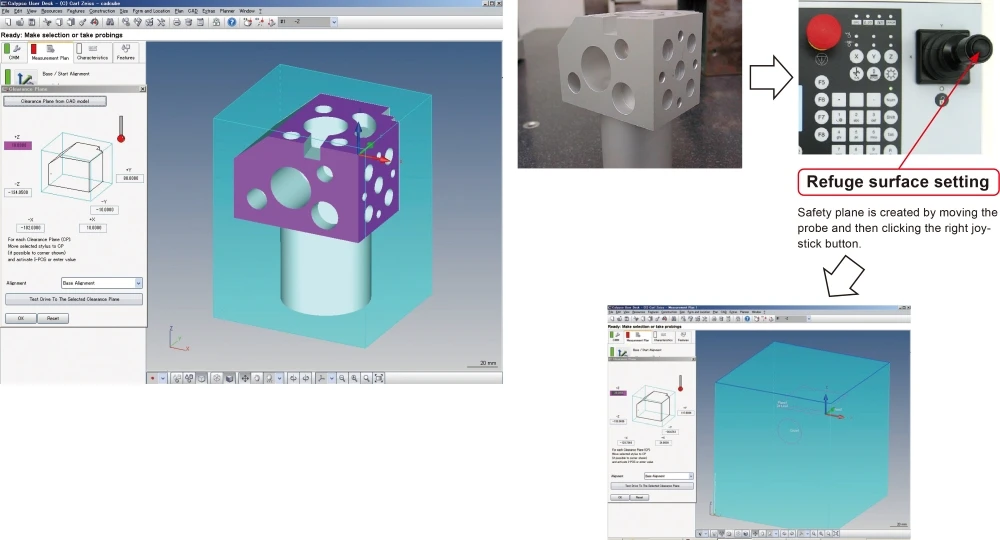Viewport: 1000px width, 540px height.
Task: Click the Print icon in the toolbar
Action: [x=177, y=20]
